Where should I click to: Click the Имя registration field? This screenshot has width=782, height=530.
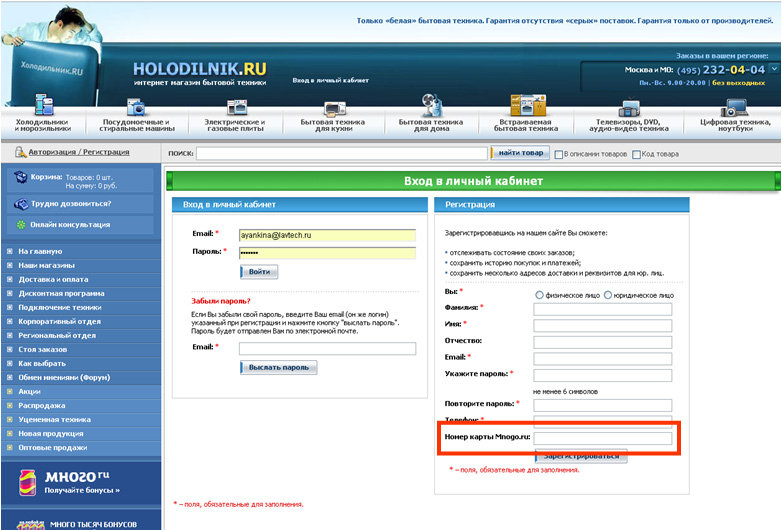pos(602,326)
